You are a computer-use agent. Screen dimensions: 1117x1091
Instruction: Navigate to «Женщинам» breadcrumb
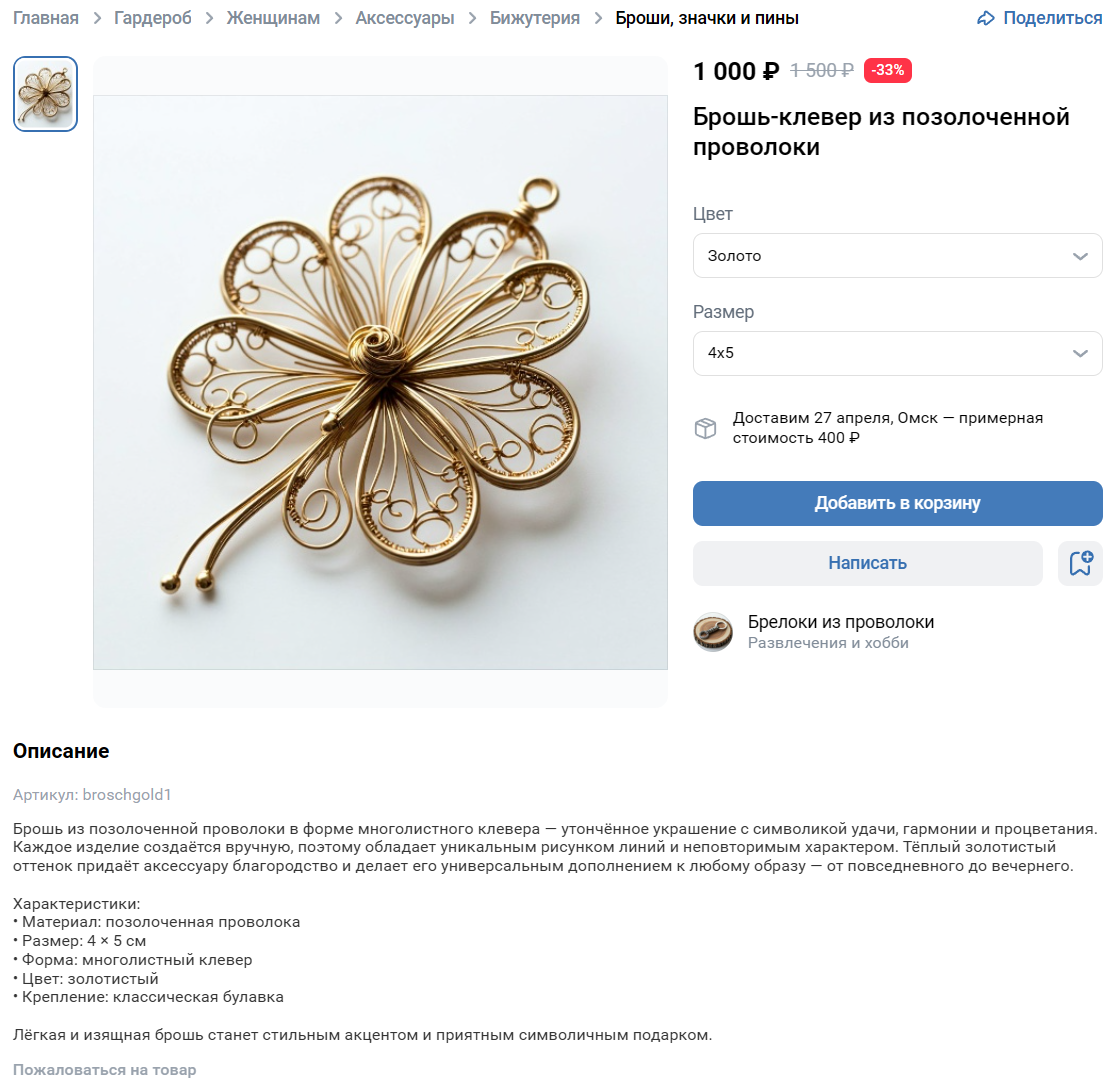point(273,18)
